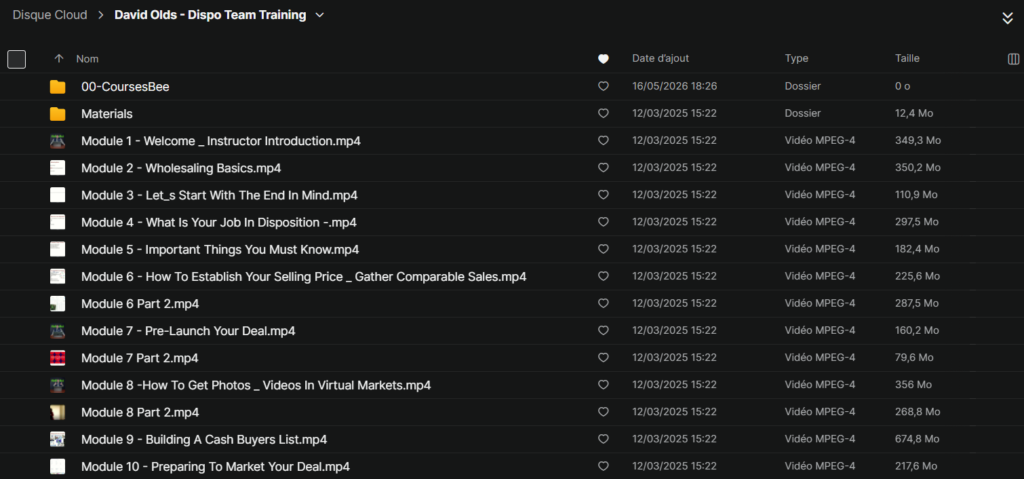Click the Module 5 video thumbnail

tap(57, 250)
